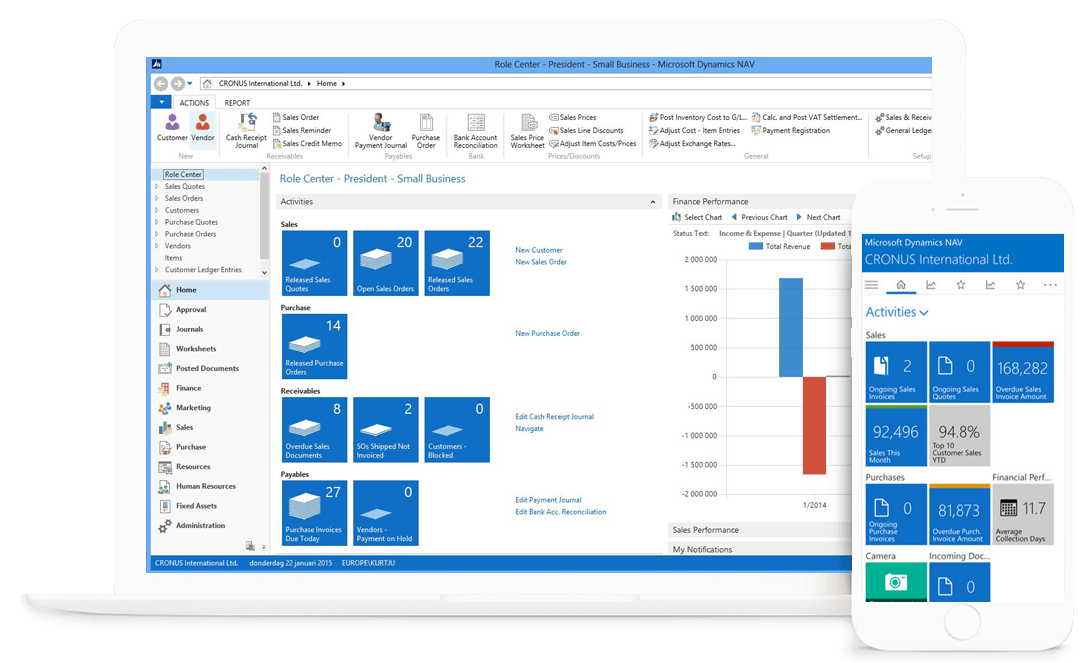Open the blue application menu dropdown

coord(161,103)
